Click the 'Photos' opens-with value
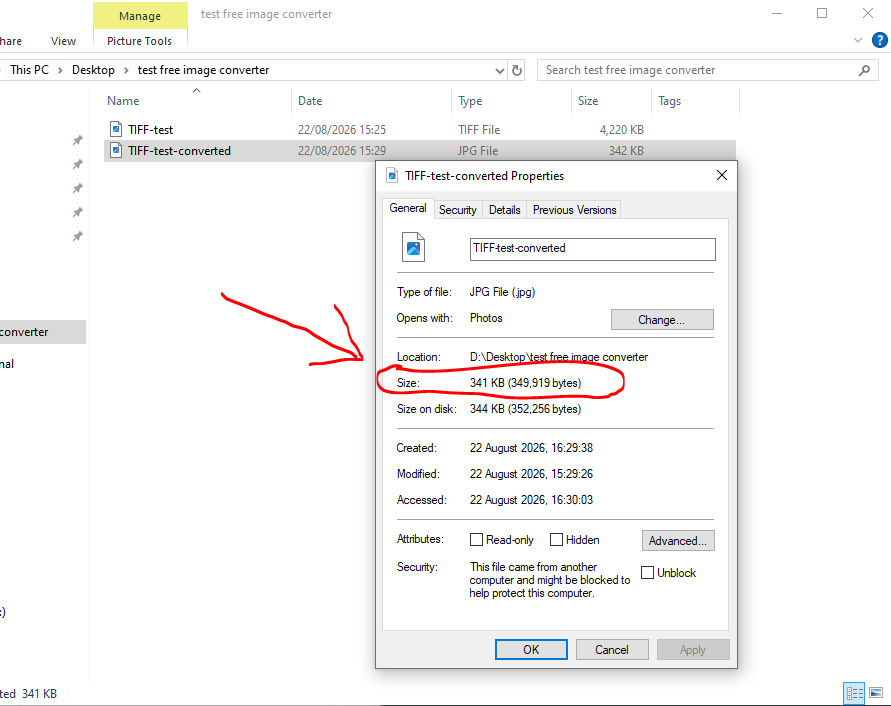Image resolution: width=891 pixels, height=706 pixels. (486, 318)
